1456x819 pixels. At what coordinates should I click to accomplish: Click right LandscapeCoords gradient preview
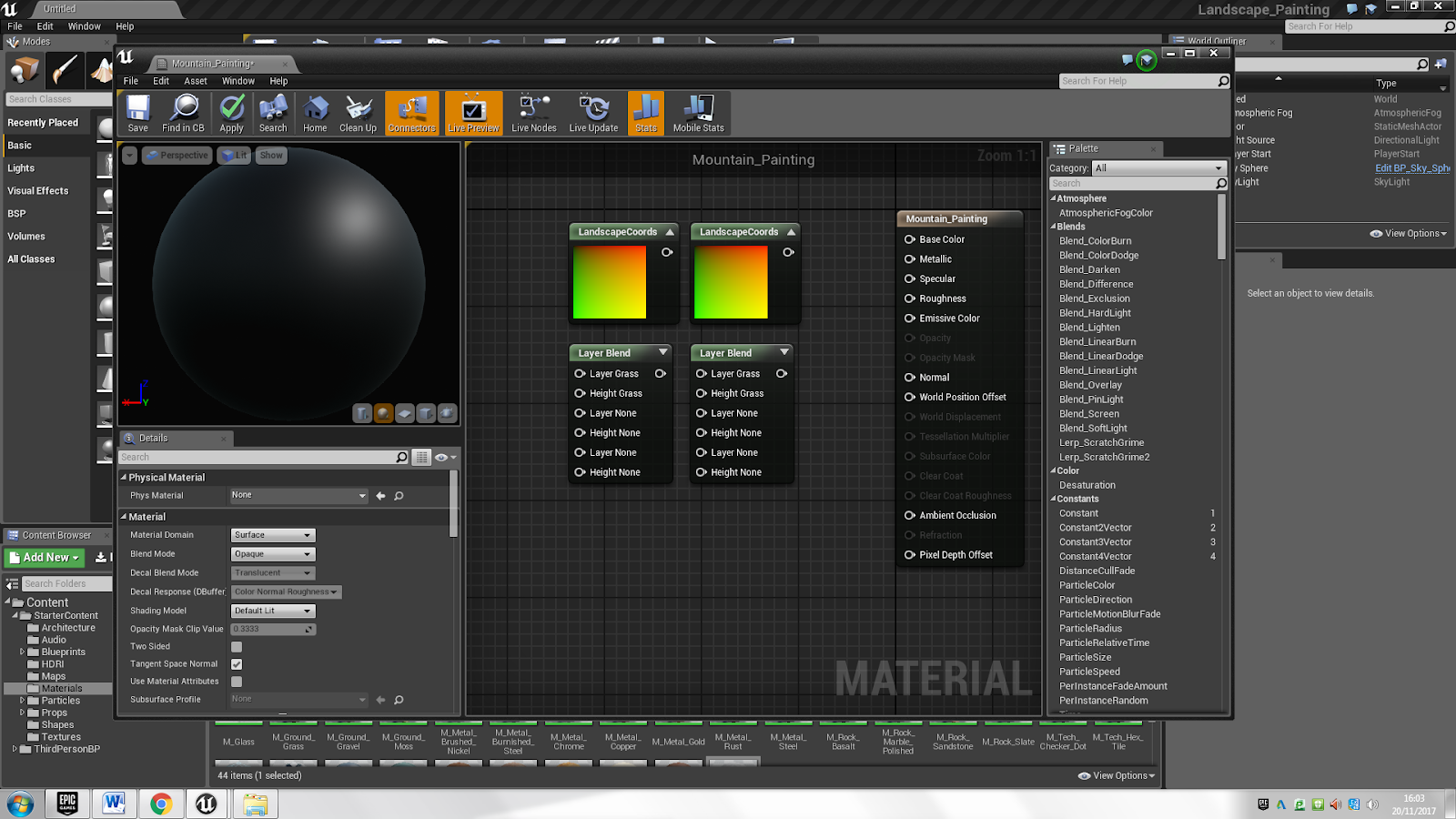click(x=731, y=282)
